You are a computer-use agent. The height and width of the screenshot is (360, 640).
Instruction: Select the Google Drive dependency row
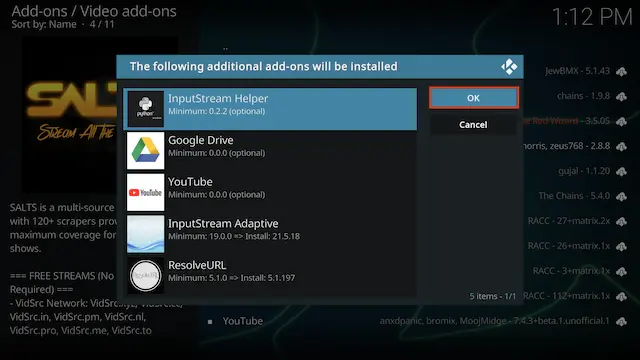pyautogui.click(x=270, y=151)
